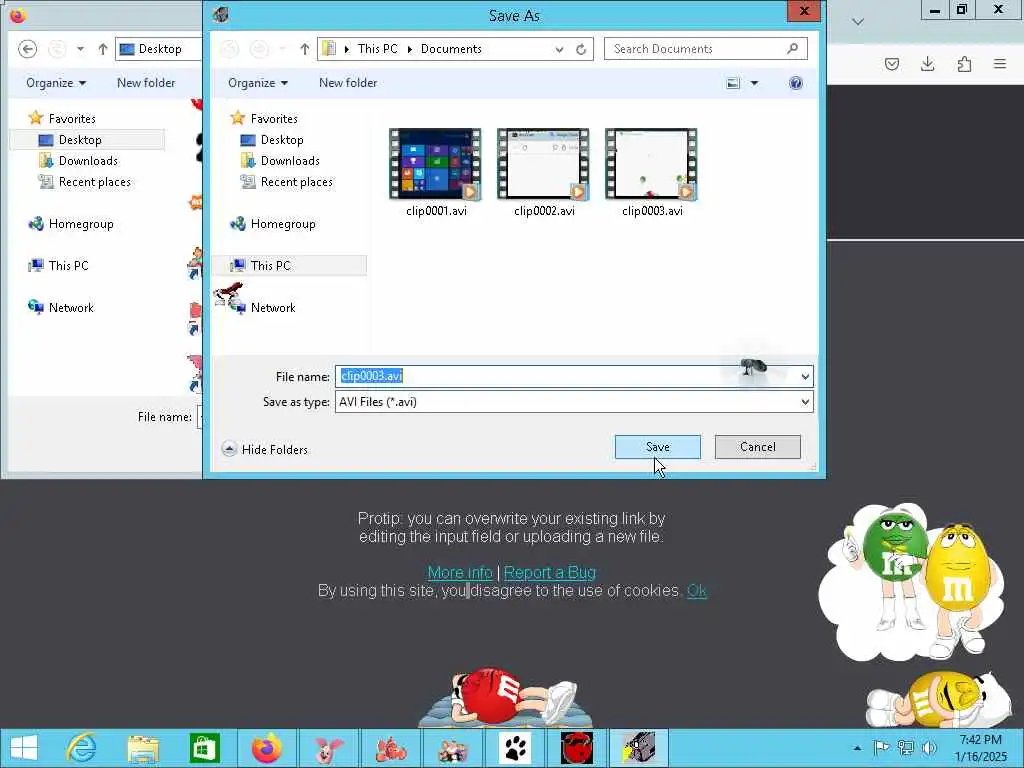Open the Windows Store taskbar icon
This screenshot has width=1024, height=768.
click(204, 748)
